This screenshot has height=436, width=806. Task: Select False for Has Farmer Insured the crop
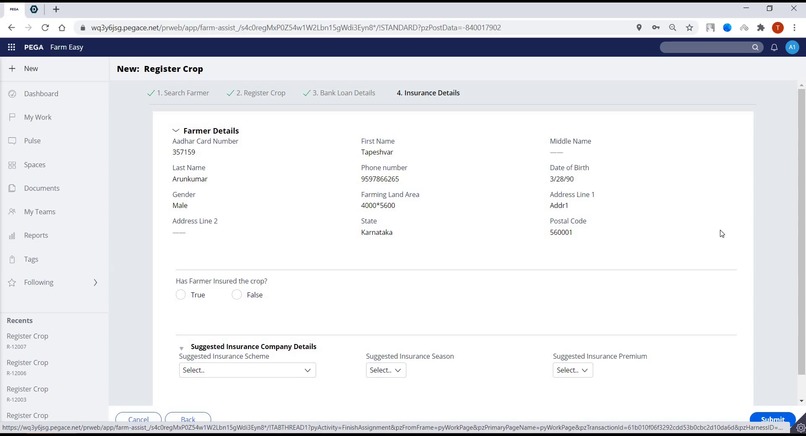(236, 295)
